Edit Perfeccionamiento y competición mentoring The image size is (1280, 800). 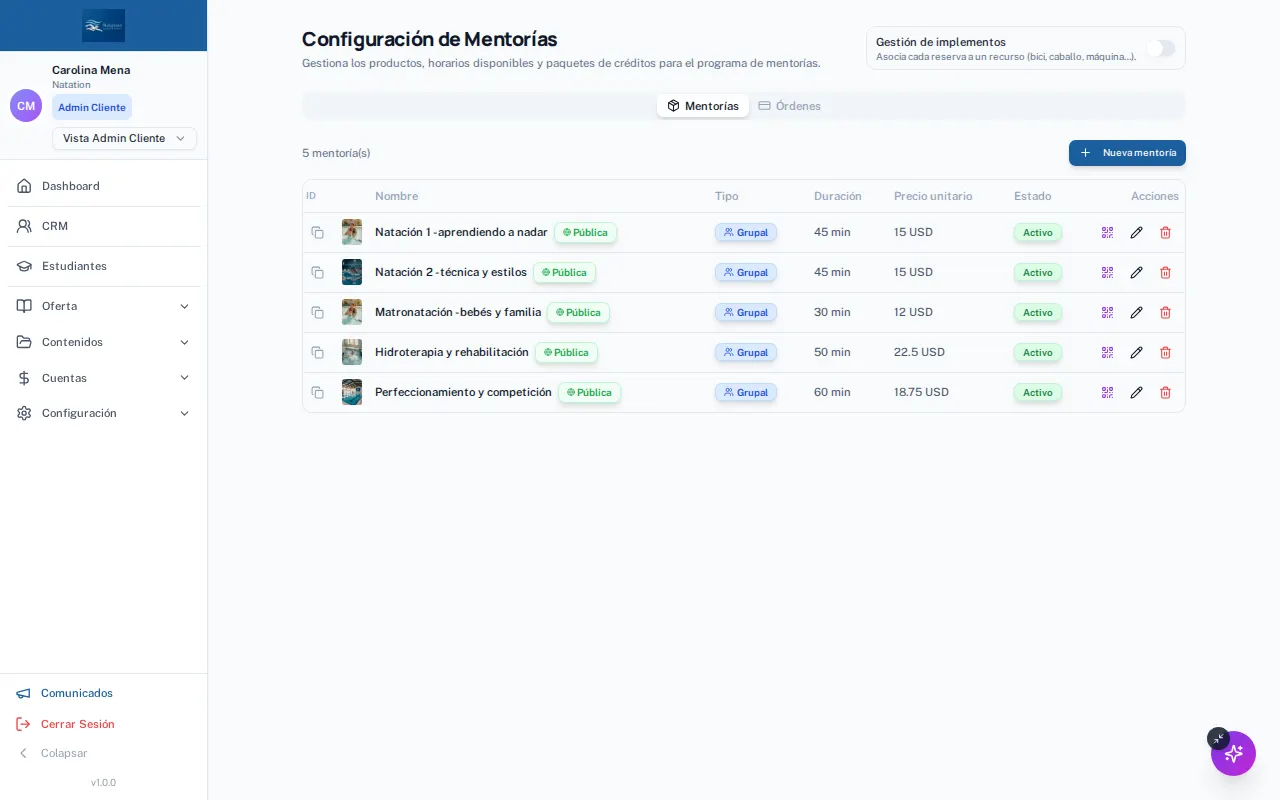1136,392
